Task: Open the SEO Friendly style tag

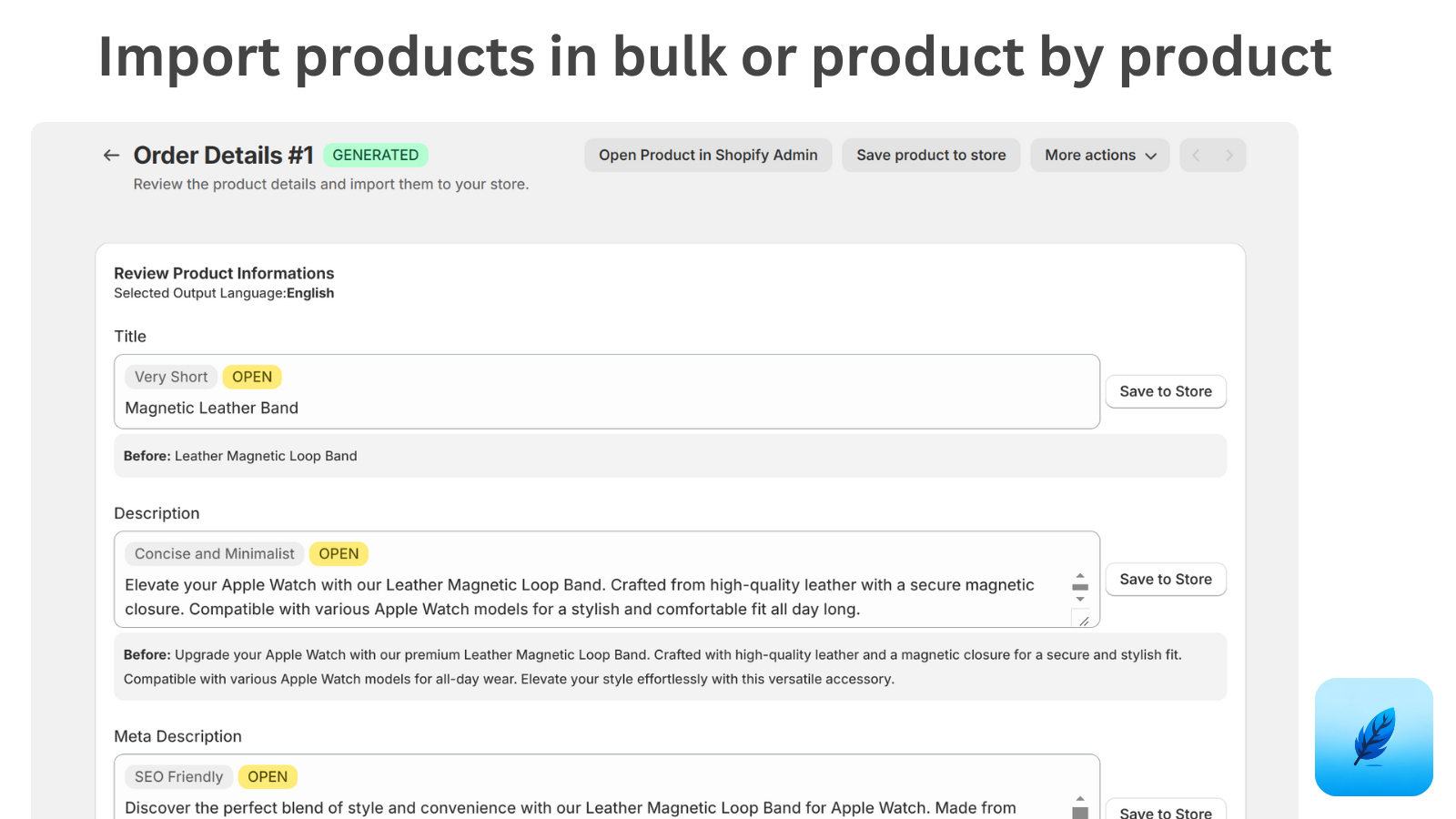Action: tap(178, 777)
